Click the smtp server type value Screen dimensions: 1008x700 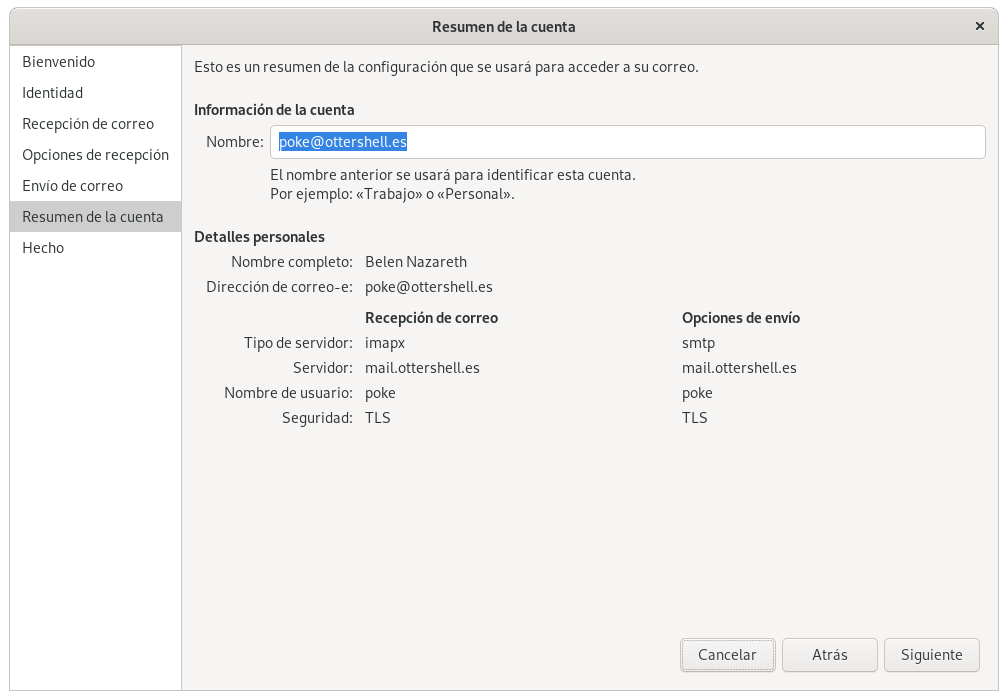tap(698, 343)
